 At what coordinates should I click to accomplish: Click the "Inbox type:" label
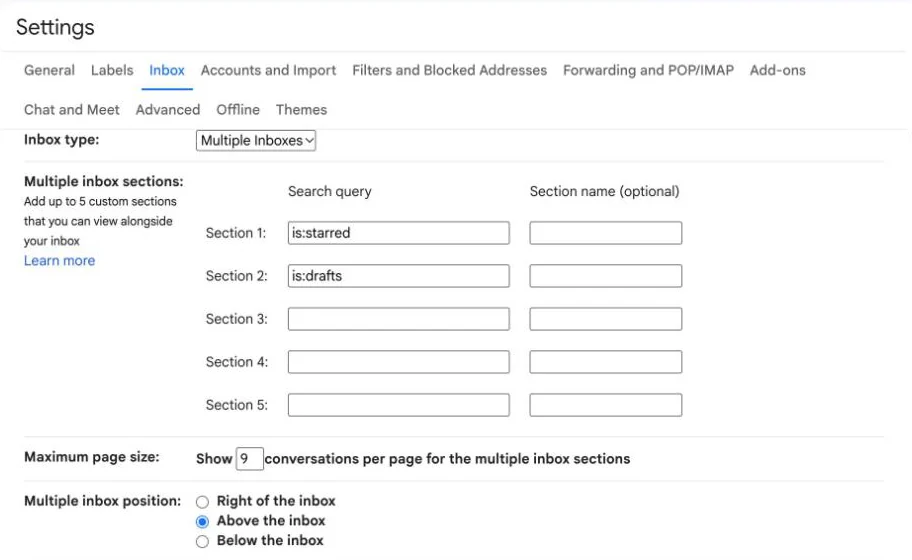coord(62,140)
